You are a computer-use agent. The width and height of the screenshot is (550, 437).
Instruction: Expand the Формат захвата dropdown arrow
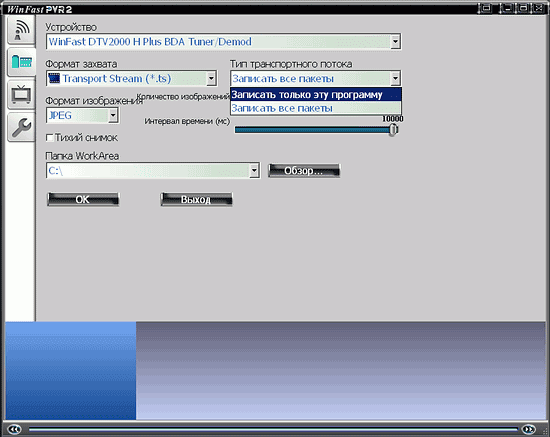click(x=211, y=79)
